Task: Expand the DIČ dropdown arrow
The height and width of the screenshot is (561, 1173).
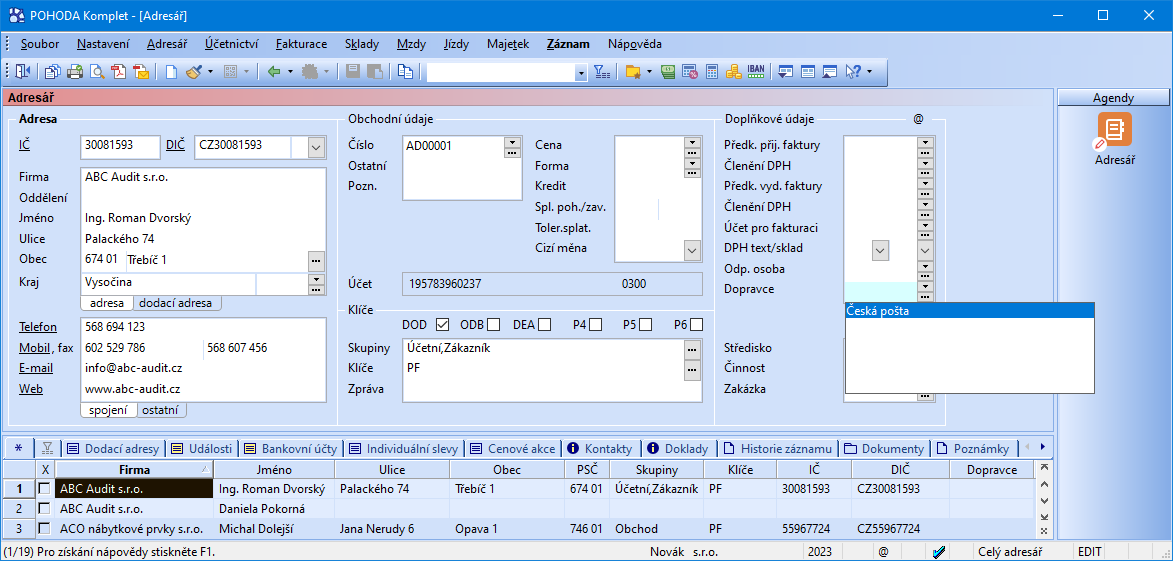Action: (316, 147)
